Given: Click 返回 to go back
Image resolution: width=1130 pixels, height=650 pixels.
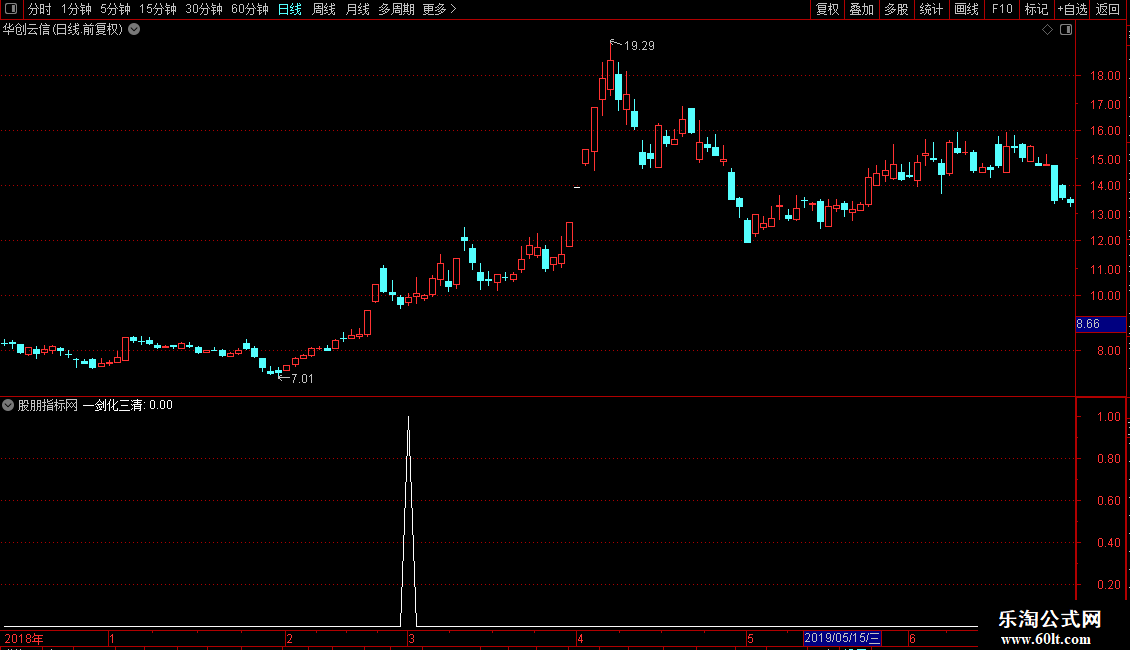Looking at the screenshot, I should pos(1108,9).
